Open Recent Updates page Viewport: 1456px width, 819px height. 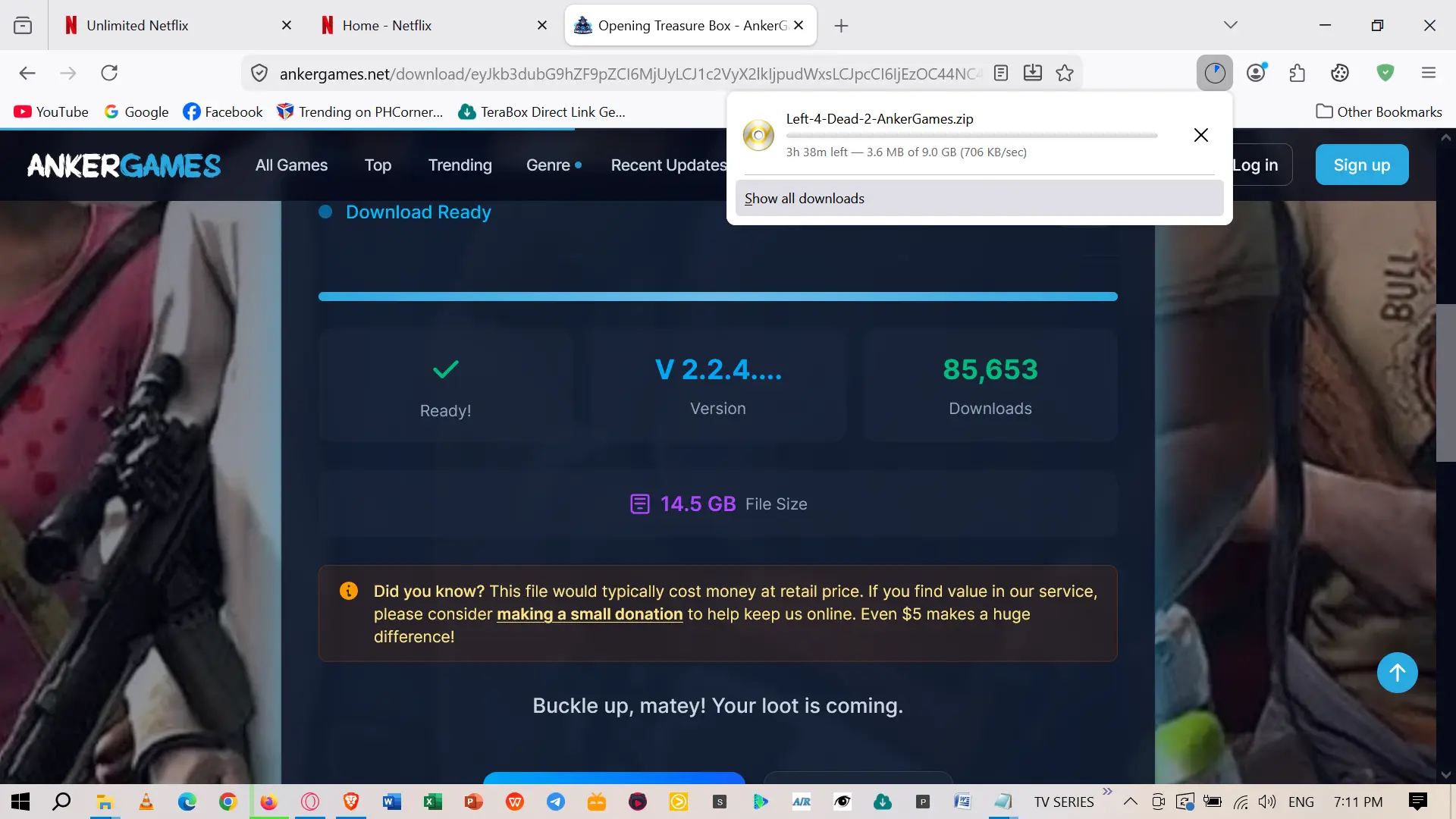[668, 165]
